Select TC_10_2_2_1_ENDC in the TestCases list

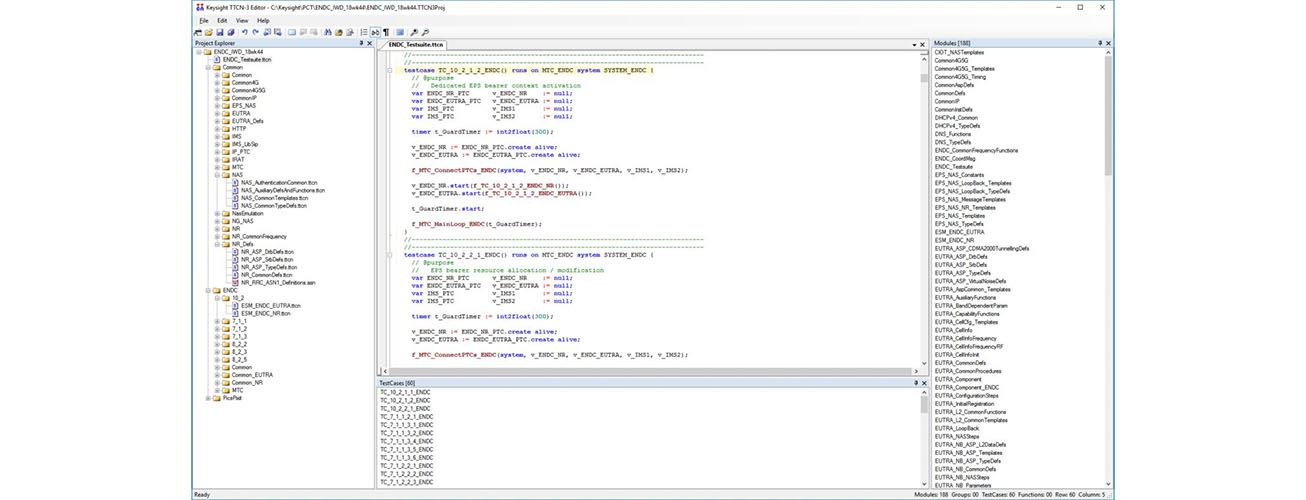tap(405, 409)
